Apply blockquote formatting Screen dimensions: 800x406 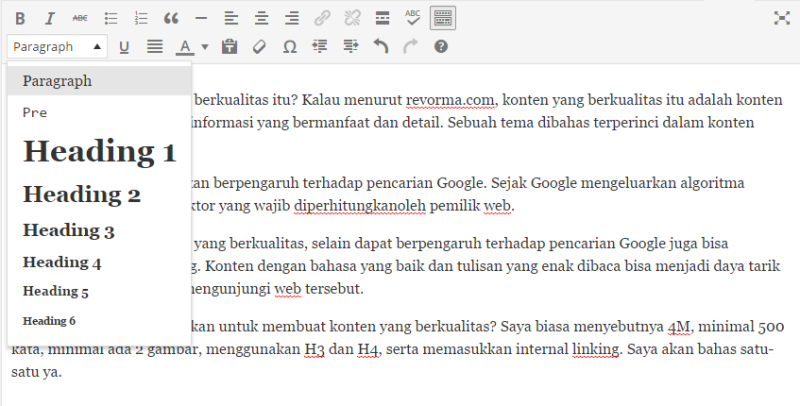171,19
